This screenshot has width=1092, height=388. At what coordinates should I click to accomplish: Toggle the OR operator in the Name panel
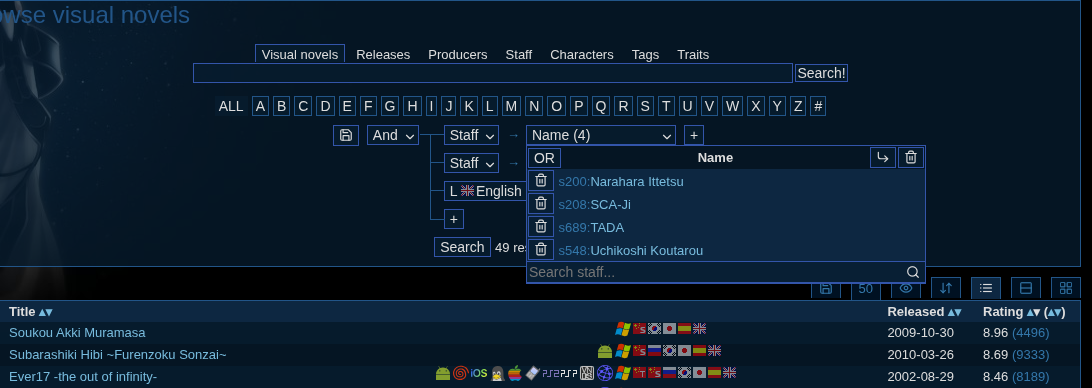(544, 158)
